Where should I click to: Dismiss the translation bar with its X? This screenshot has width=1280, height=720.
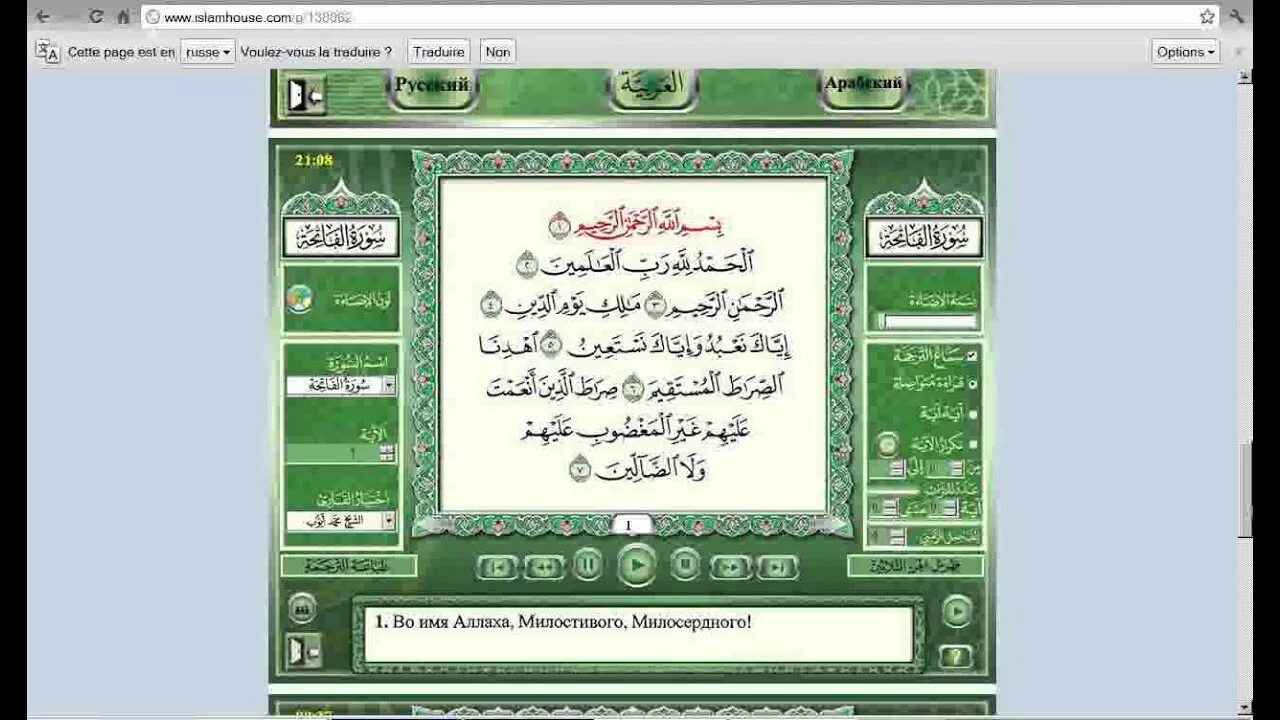1237,52
